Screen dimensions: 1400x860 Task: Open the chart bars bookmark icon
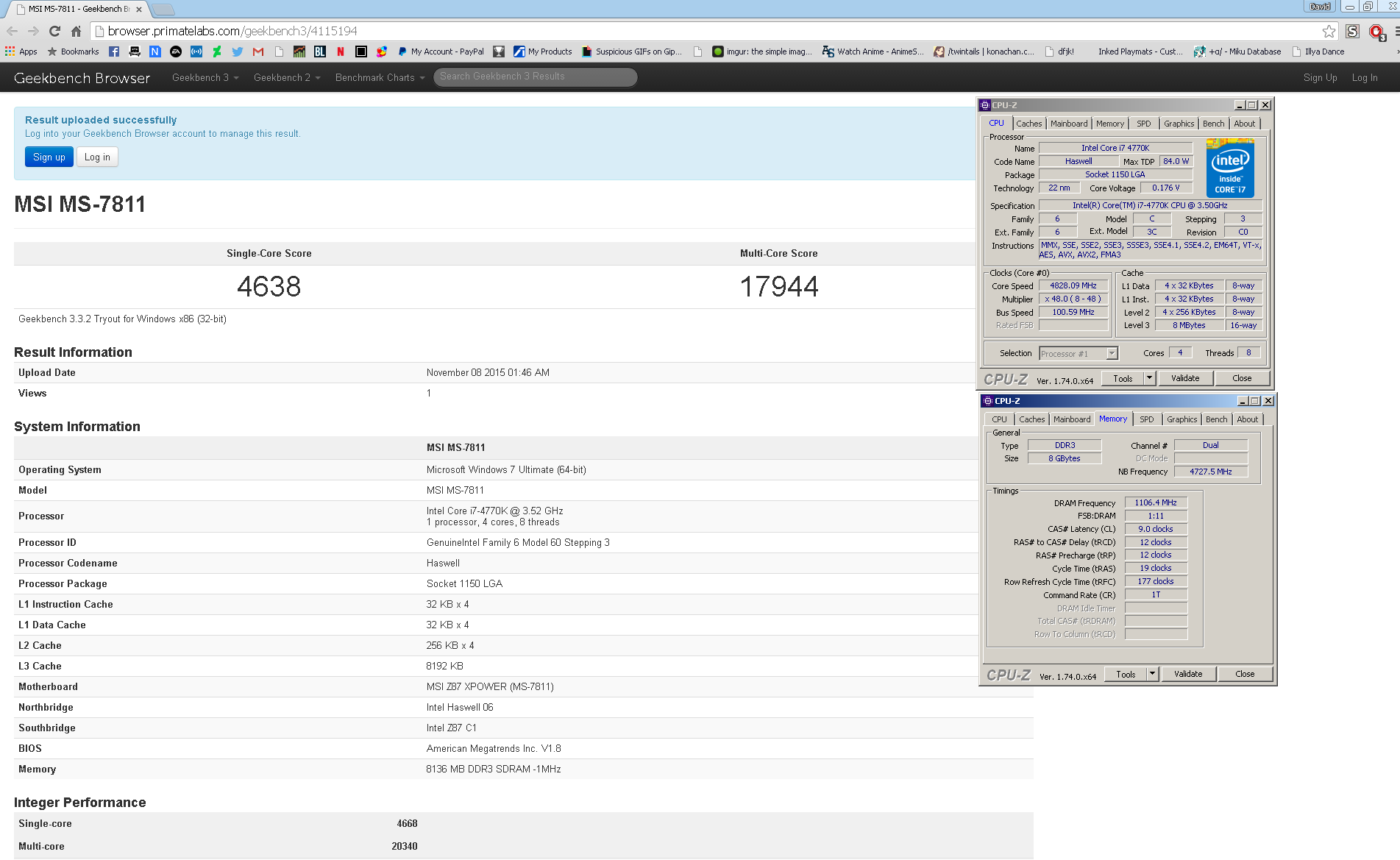299,51
